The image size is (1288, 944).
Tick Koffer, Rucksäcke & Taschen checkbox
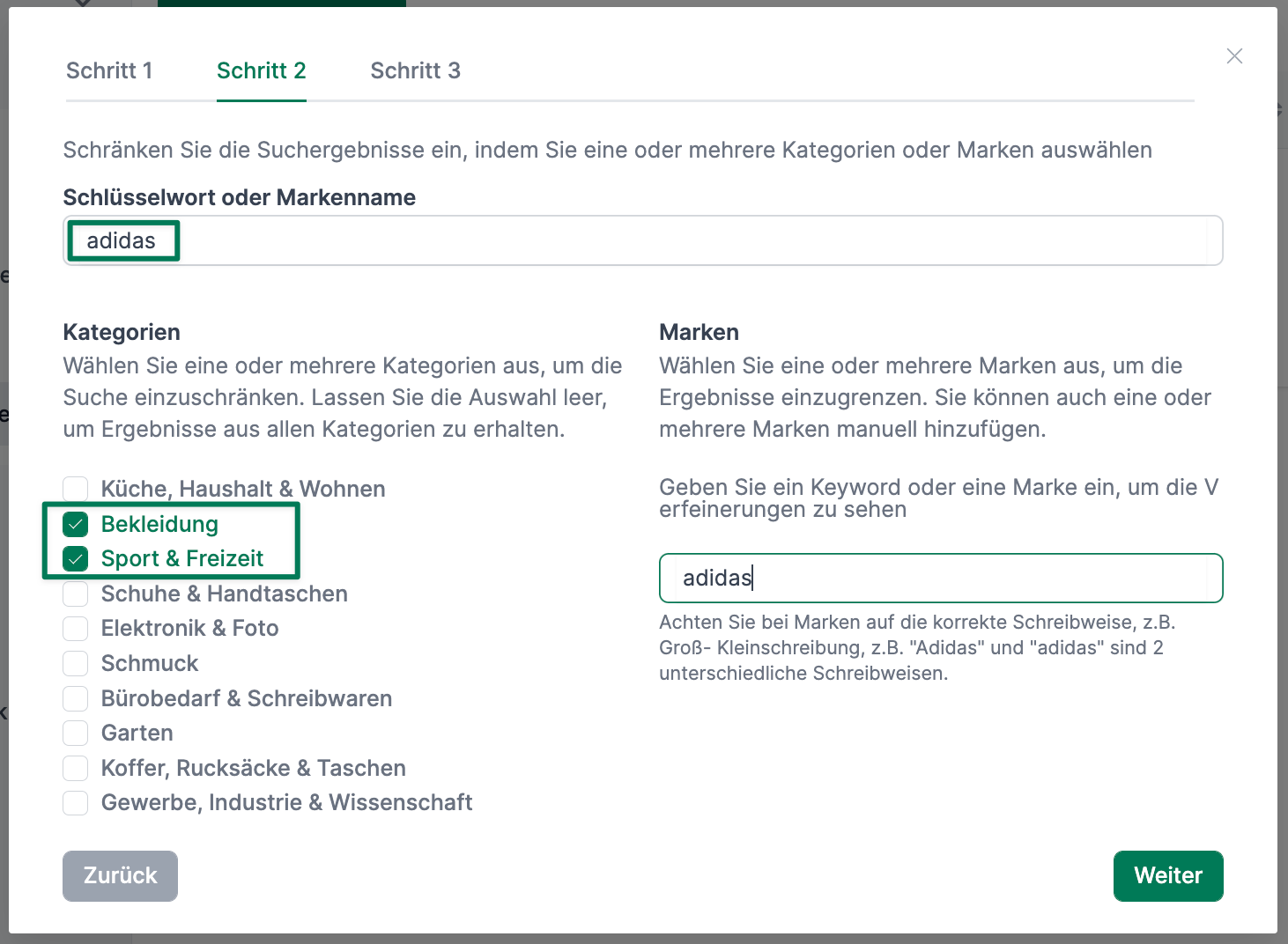76,768
